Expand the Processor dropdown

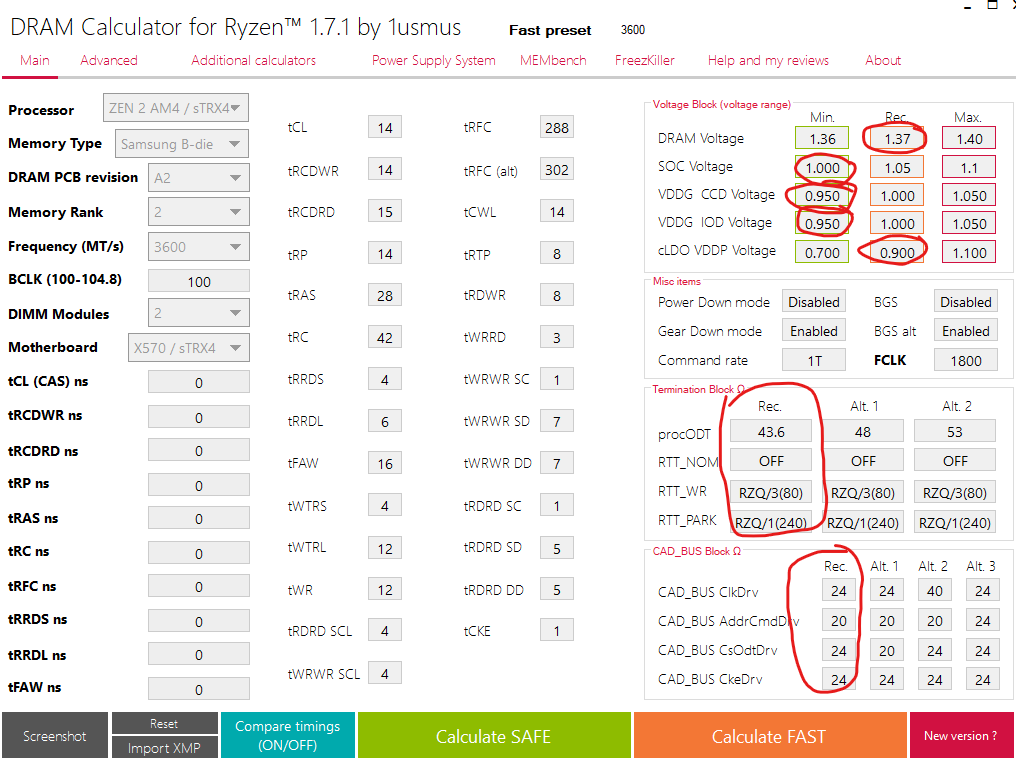[176, 108]
